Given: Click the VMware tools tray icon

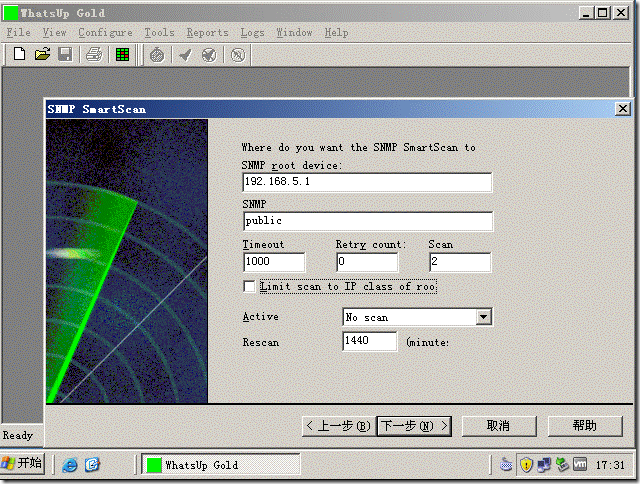Looking at the screenshot, I should point(580,464).
